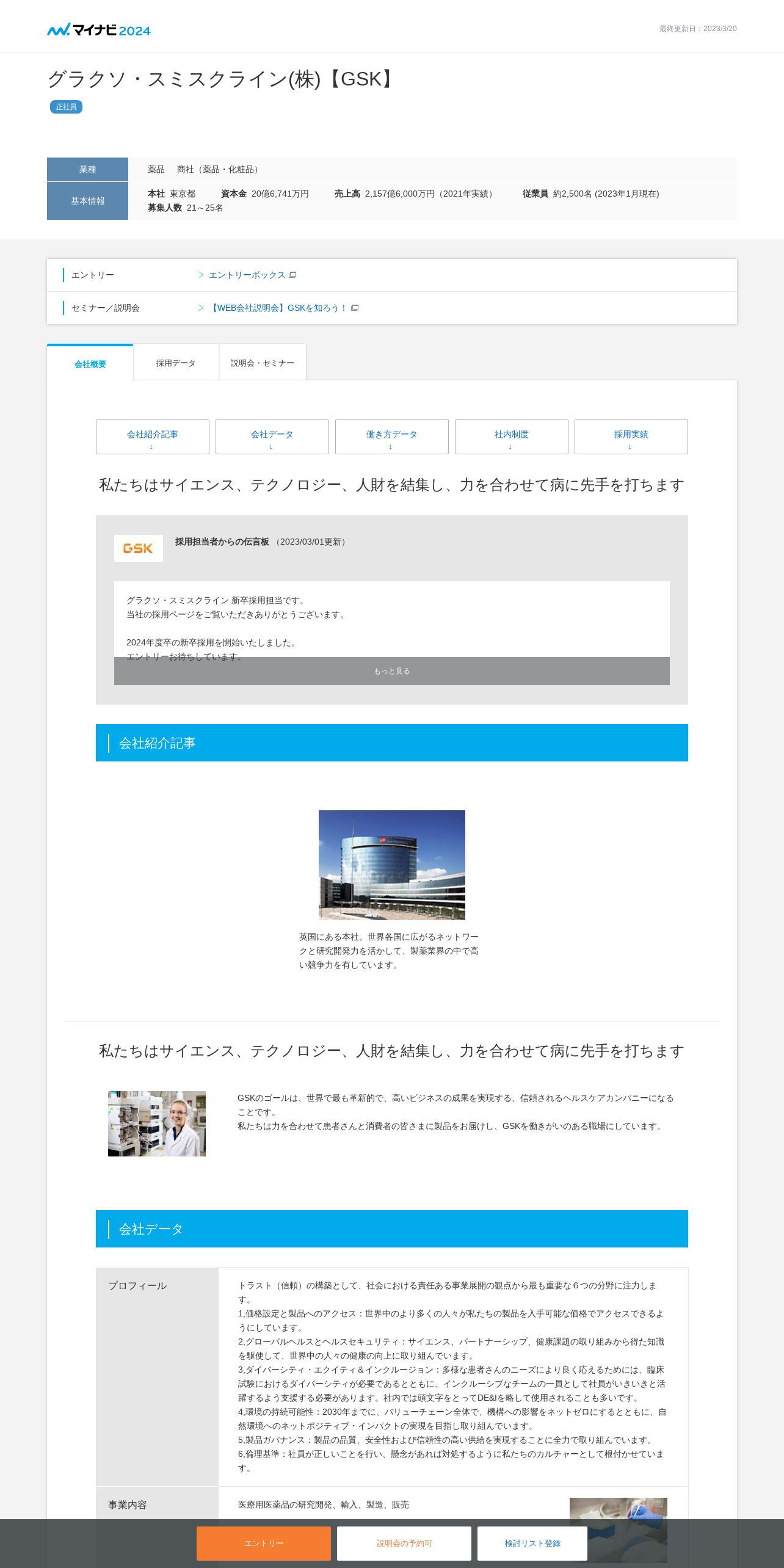Open 【WEB会社説明会】GSKを知ろう！ link
This screenshot has width=784, height=1568.
tap(278, 308)
